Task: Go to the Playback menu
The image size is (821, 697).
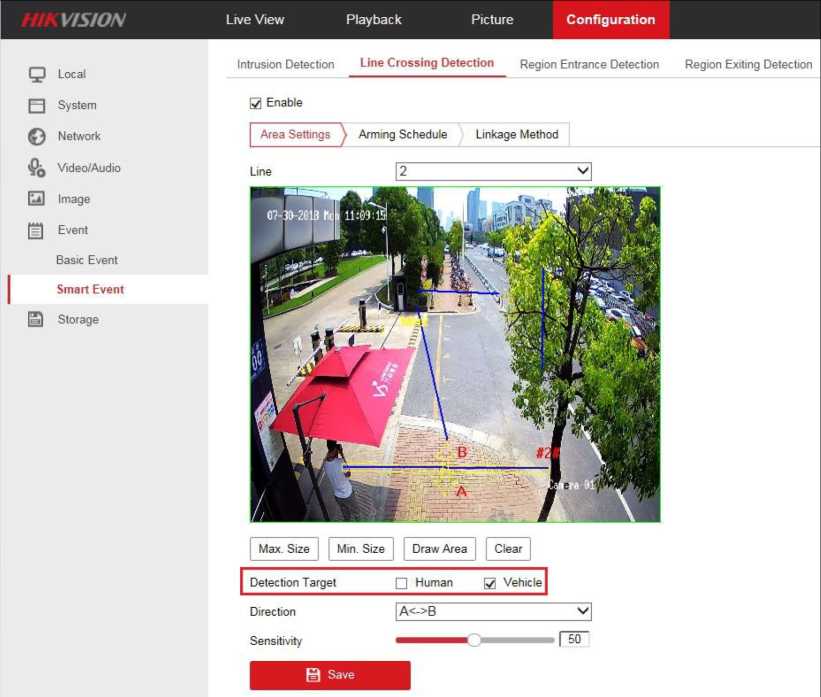Action: pyautogui.click(x=373, y=19)
